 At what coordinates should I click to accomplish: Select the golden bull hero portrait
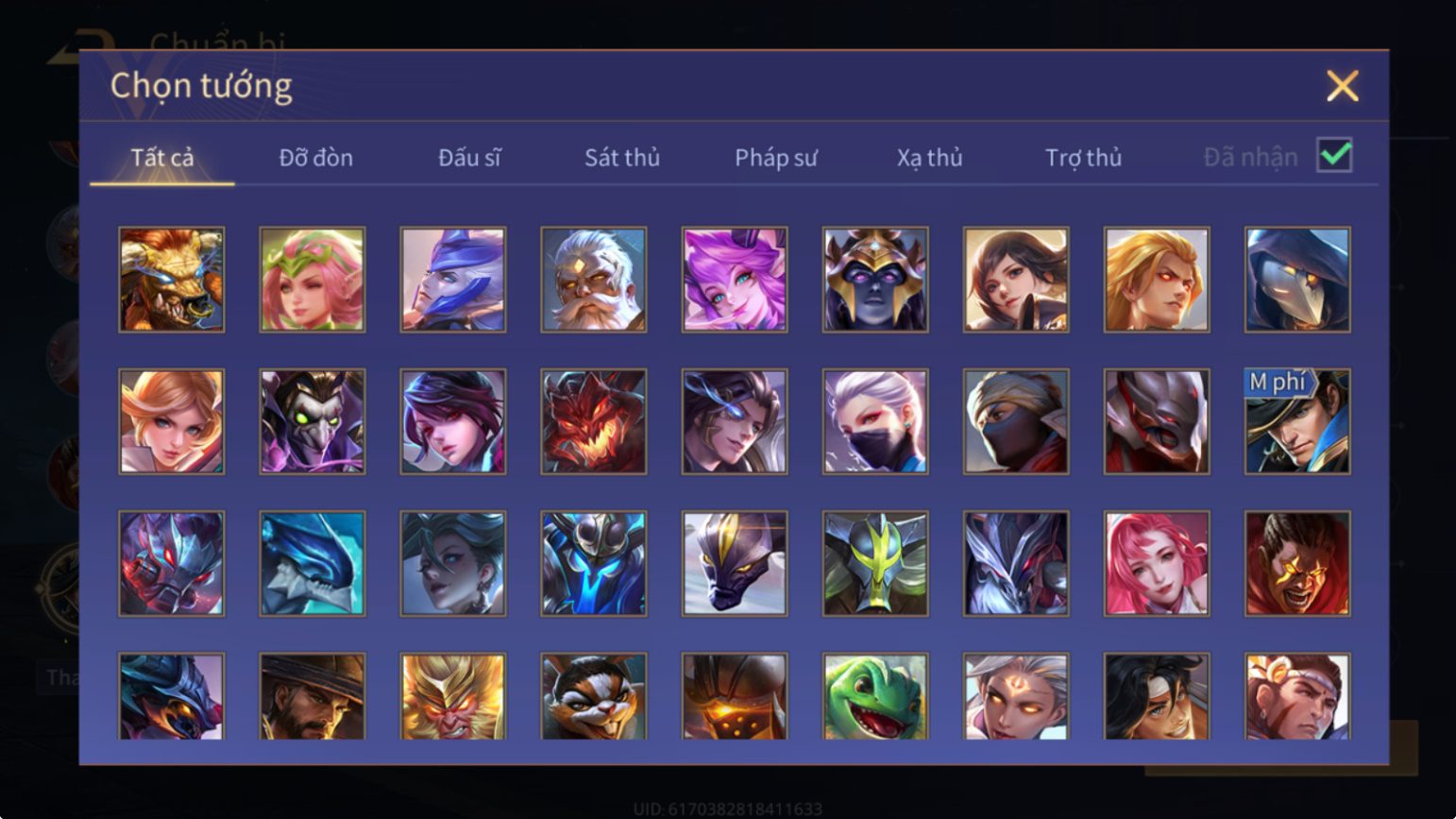(x=172, y=280)
